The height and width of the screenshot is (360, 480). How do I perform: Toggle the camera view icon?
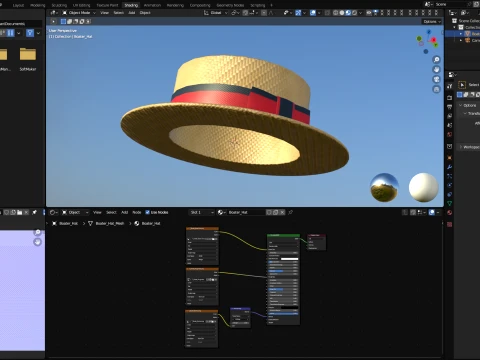coord(436,79)
